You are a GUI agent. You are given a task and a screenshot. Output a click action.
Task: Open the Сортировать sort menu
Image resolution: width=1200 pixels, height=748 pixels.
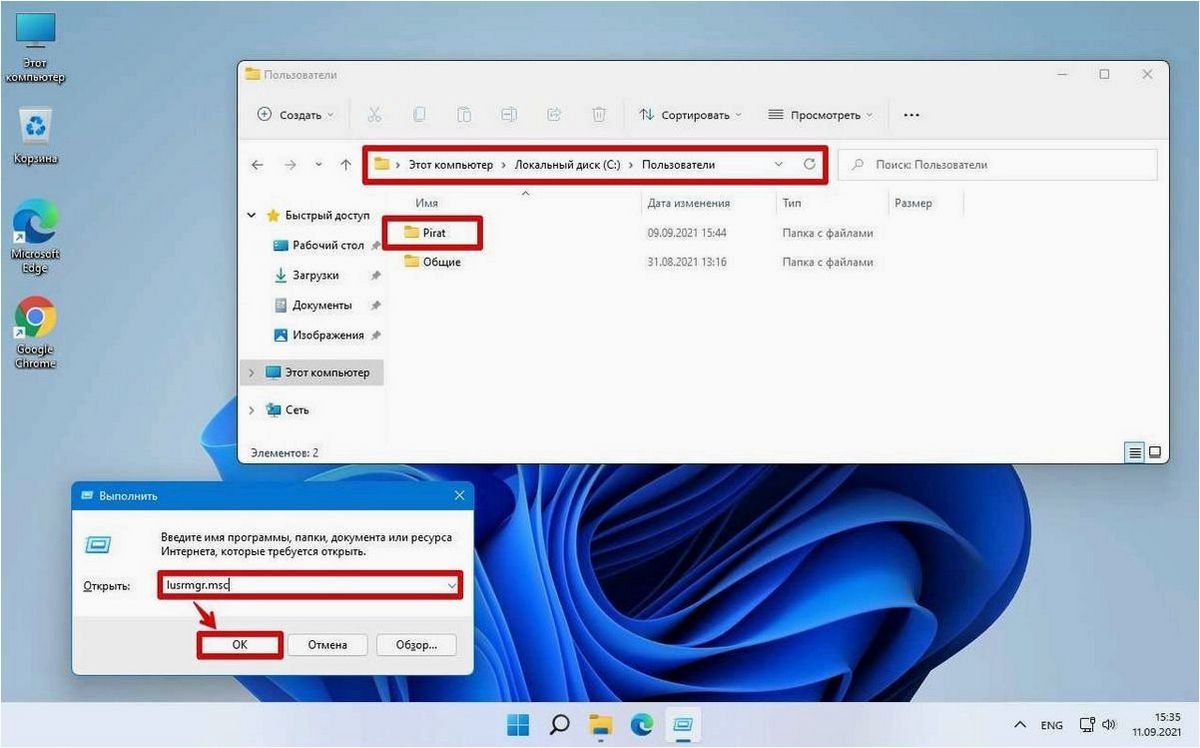(690, 115)
